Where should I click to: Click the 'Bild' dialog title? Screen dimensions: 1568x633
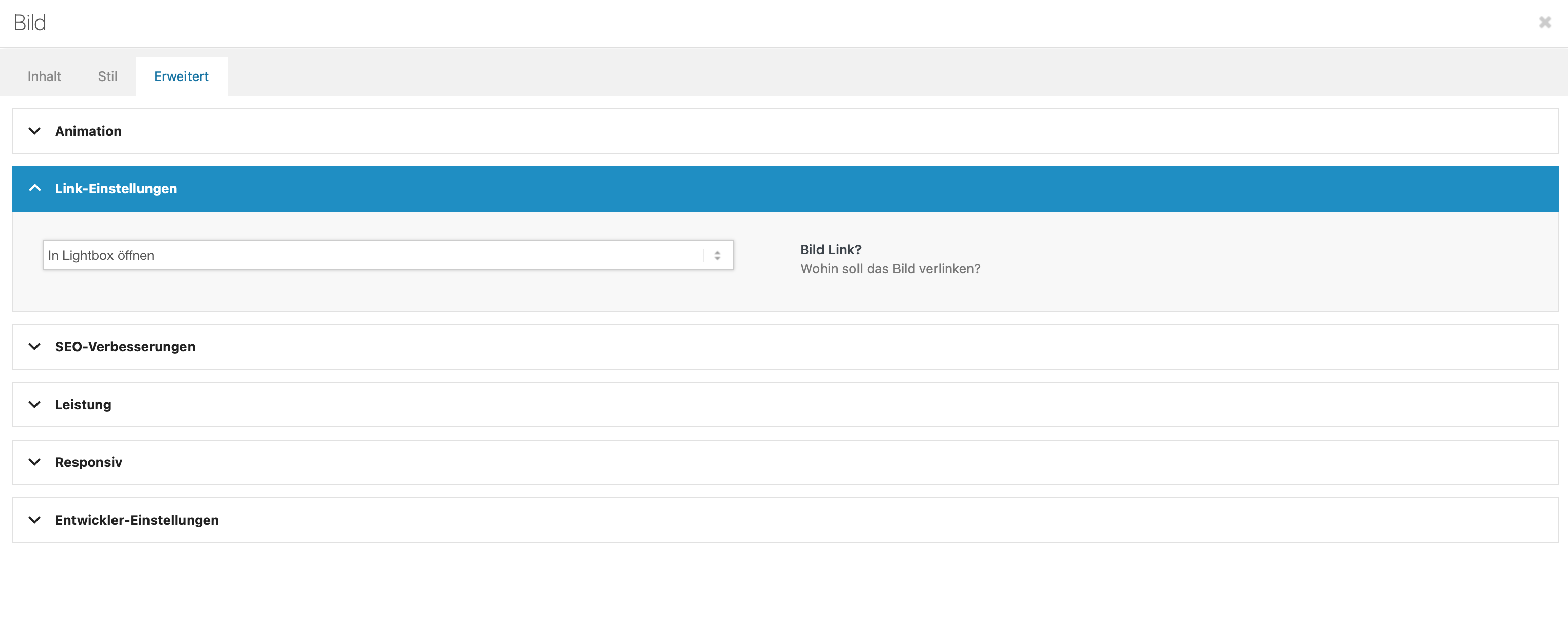(x=30, y=22)
